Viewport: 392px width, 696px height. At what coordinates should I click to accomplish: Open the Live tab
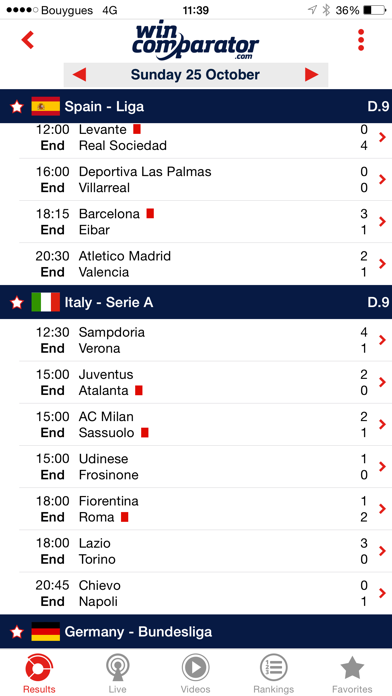(118, 674)
